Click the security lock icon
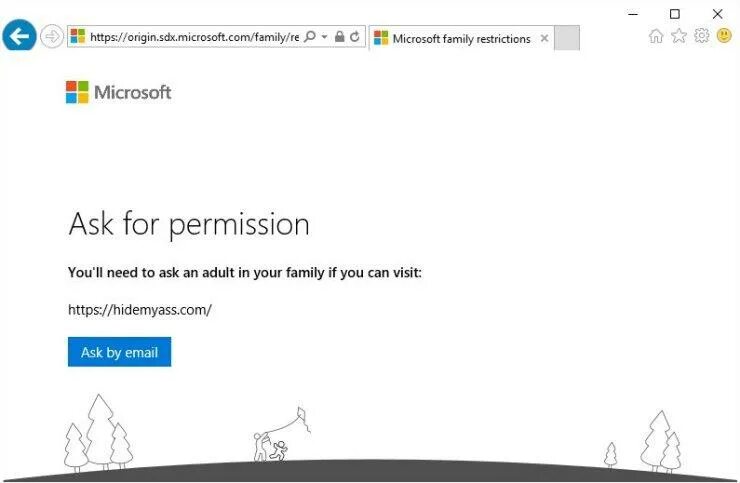Viewport: 740px width, 483px height. point(339,36)
